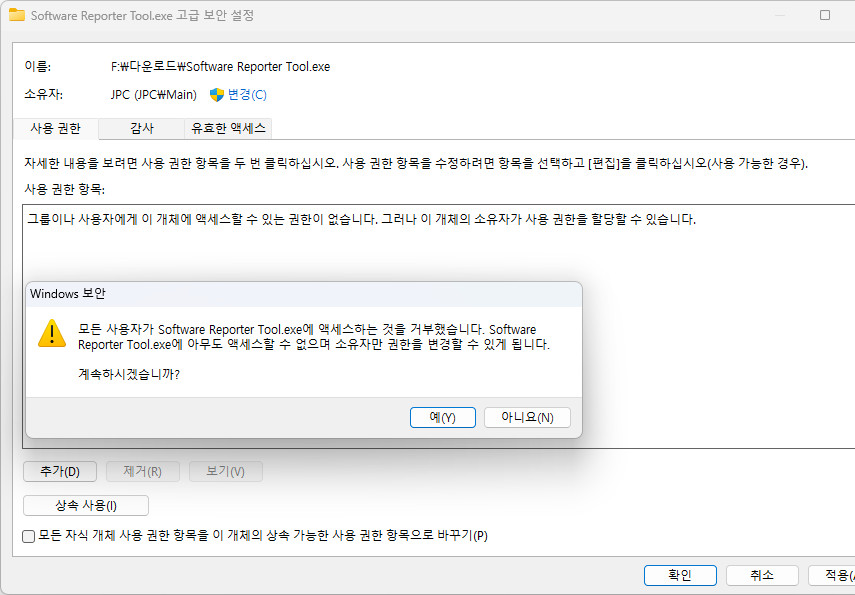Click the 취소 button at bottom
The height and width of the screenshot is (595, 855).
click(762, 575)
